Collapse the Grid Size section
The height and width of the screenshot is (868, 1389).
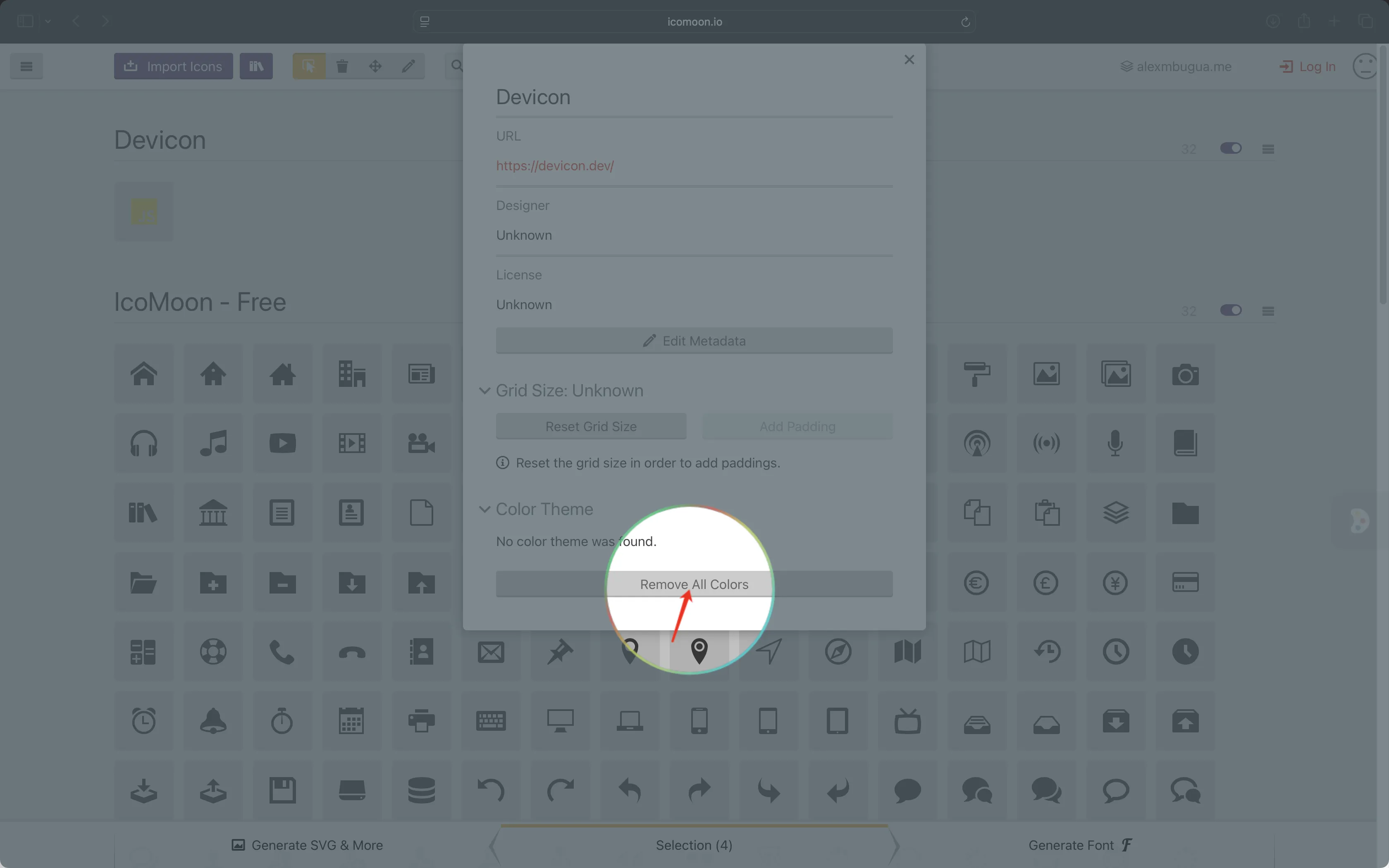tap(484, 390)
